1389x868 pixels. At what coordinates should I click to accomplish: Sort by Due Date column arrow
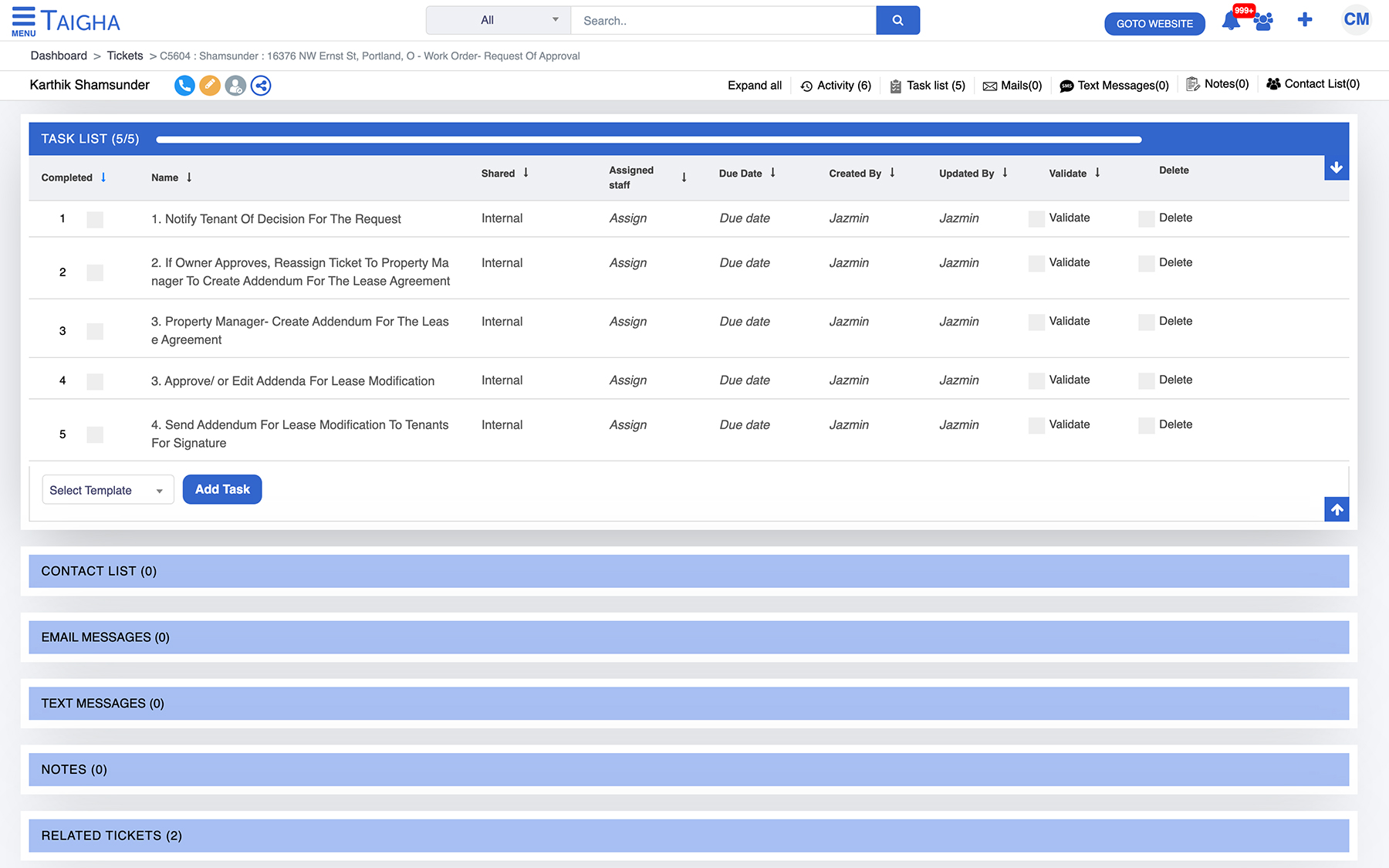[772, 173]
